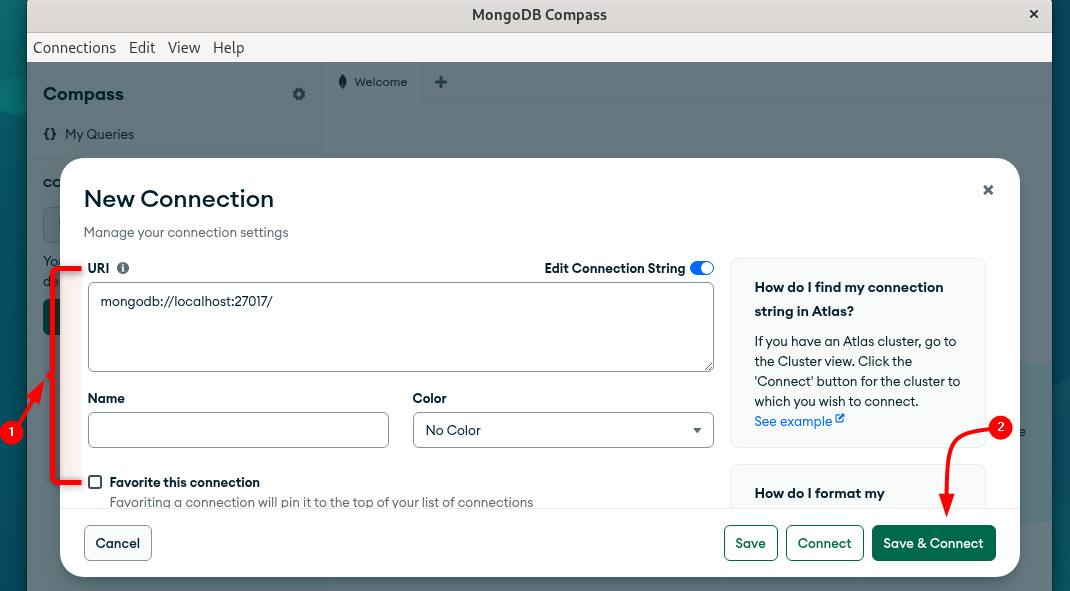This screenshot has height=591, width=1070.
Task: Click the My Queries braces icon
Action: (50, 134)
